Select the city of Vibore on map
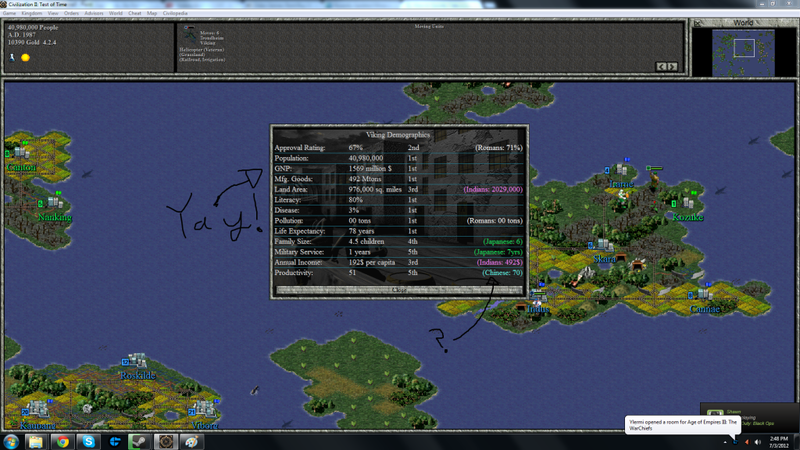800x450 pixels. [204, 408]
